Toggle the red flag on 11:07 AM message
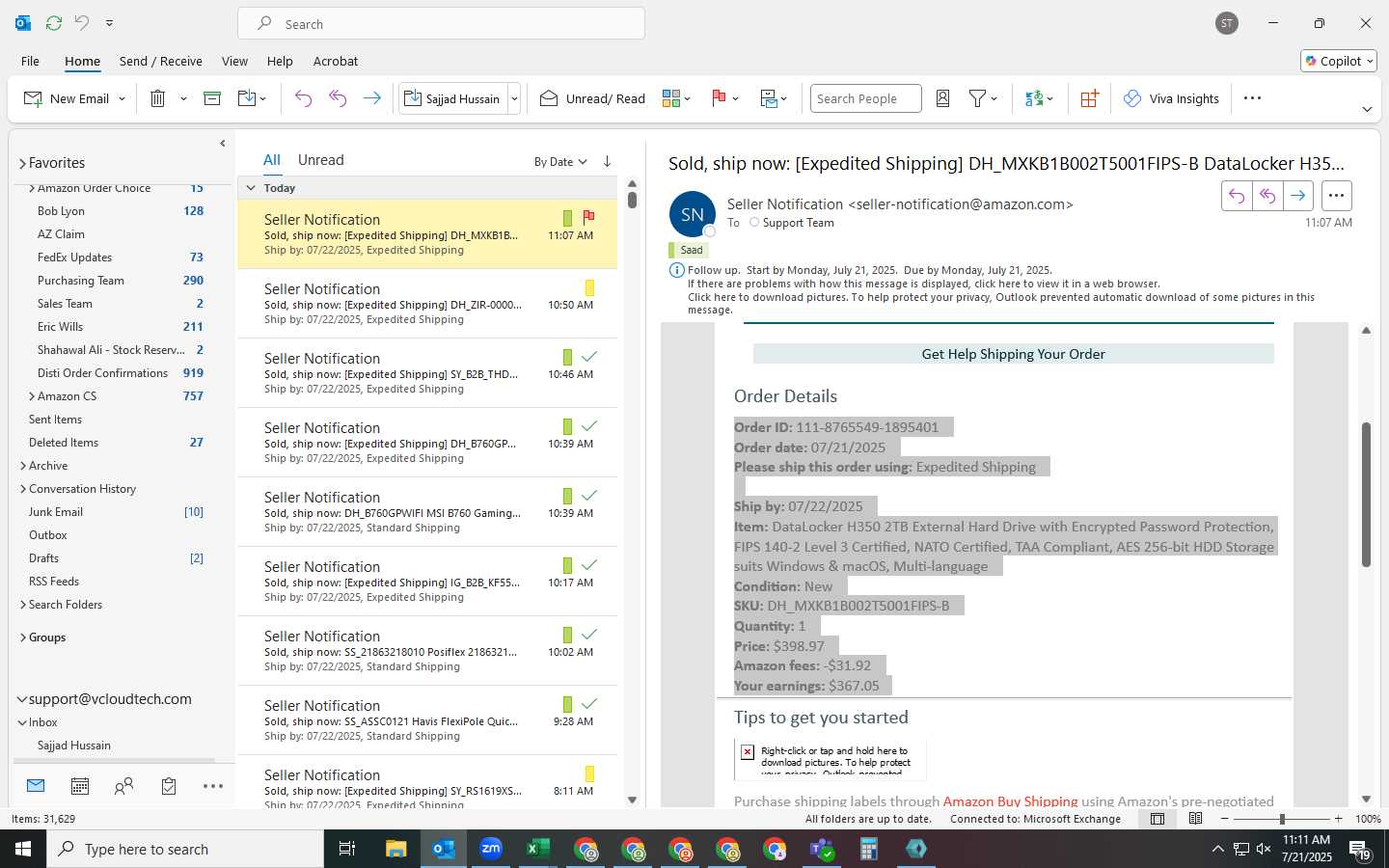Image resolution: width=1389 pixels, height=868 pixels. (x=588, y=217)
